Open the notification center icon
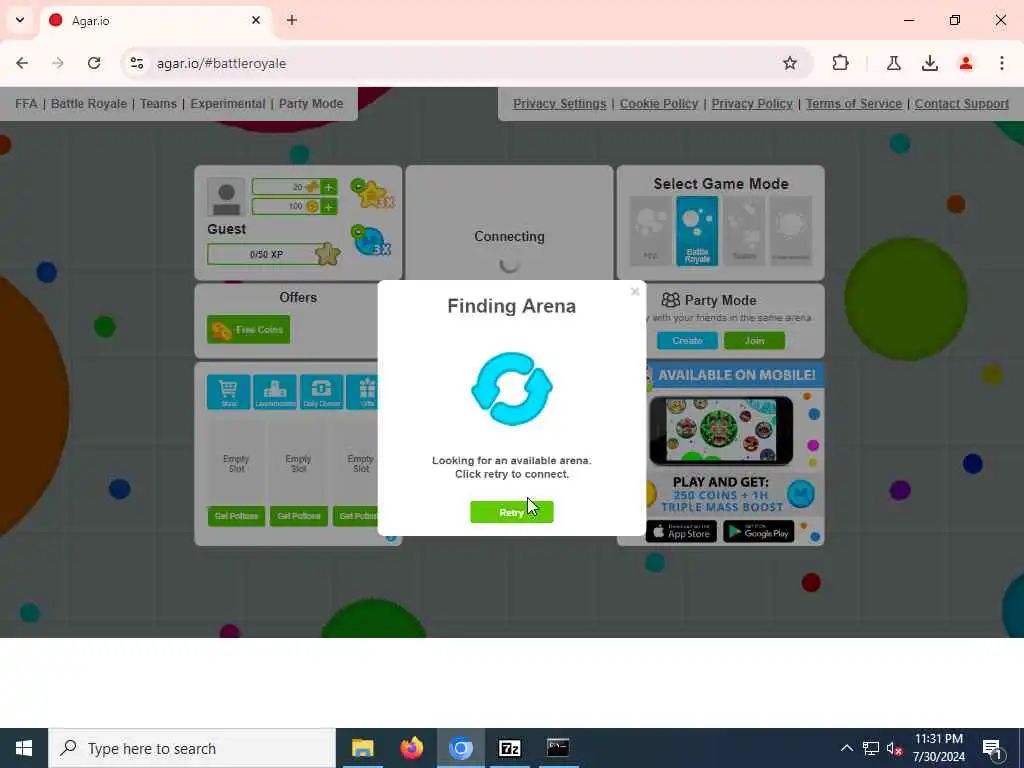 (x=992, y=749)
